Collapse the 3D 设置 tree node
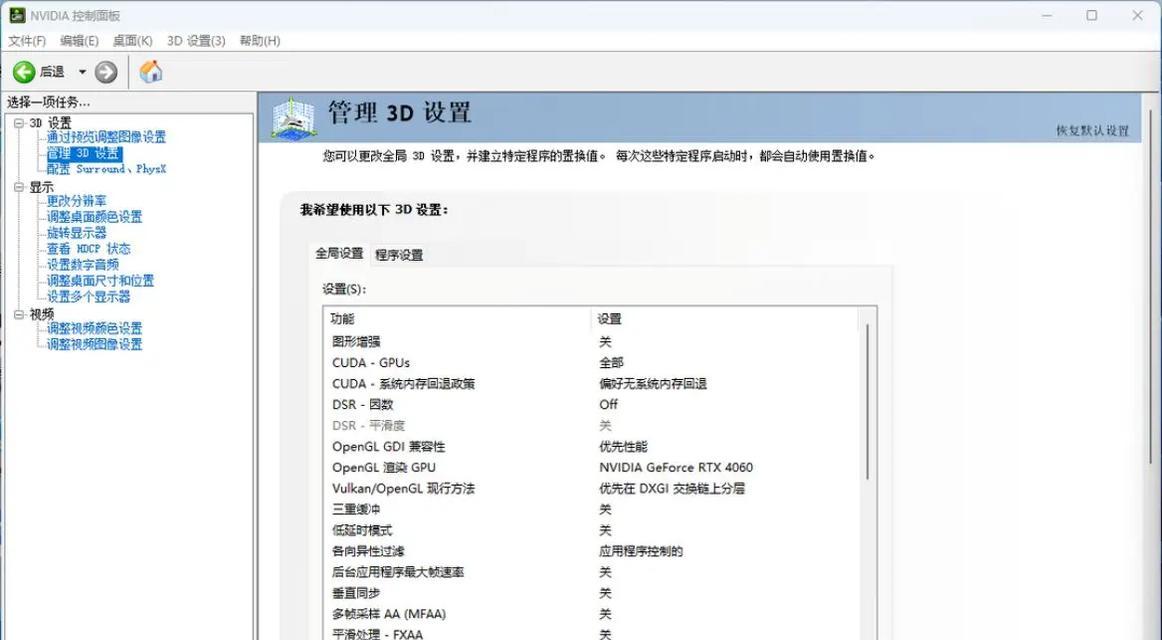This screenshot has width=1162, height=640. coord(19,123)
